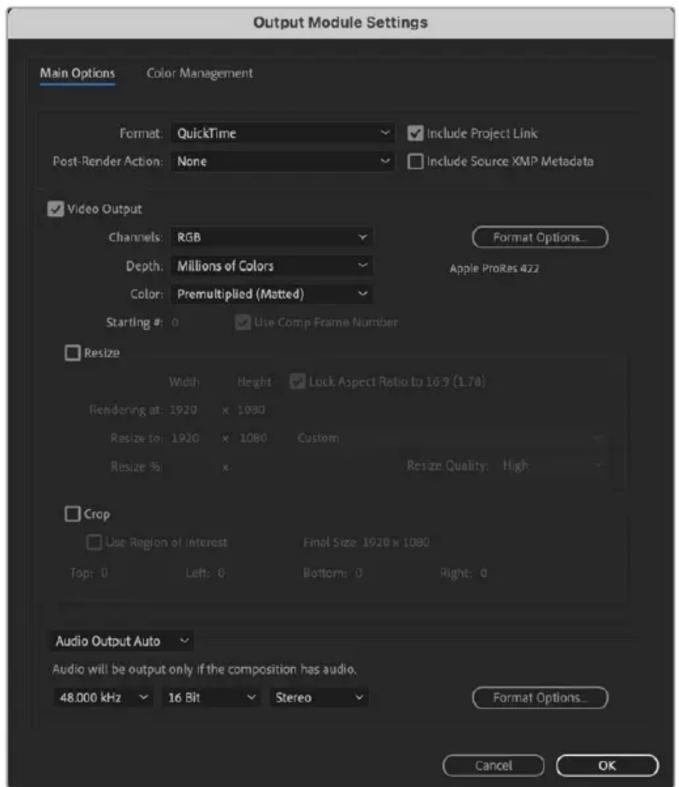Click the video Format Options button
The width and height of the screenshot is (679, 787).
click(x=540, y=237)
